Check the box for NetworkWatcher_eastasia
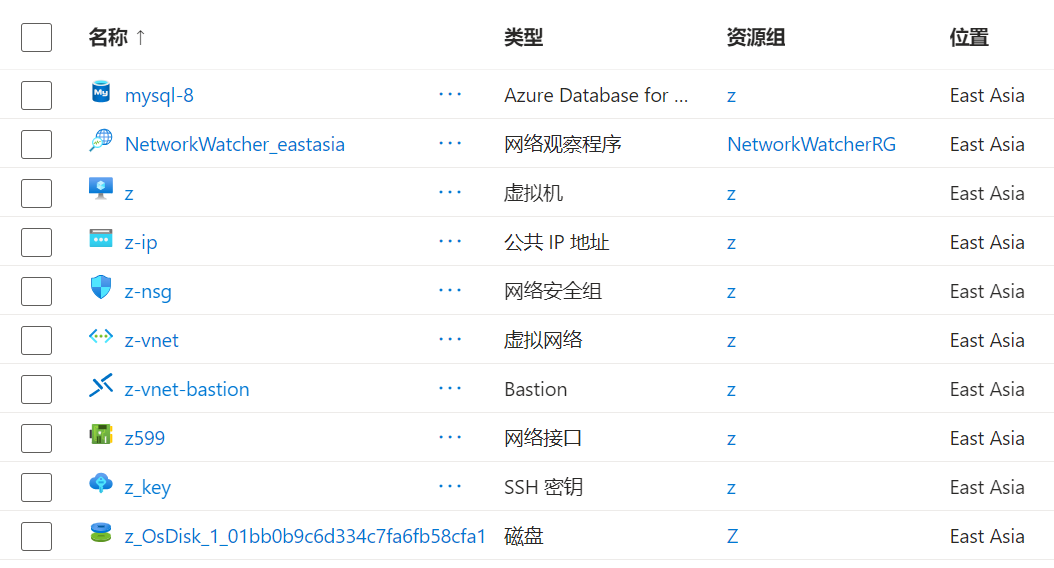Image resolution: width=1054 pixels, height=568 pixels. tap(36, 145)
